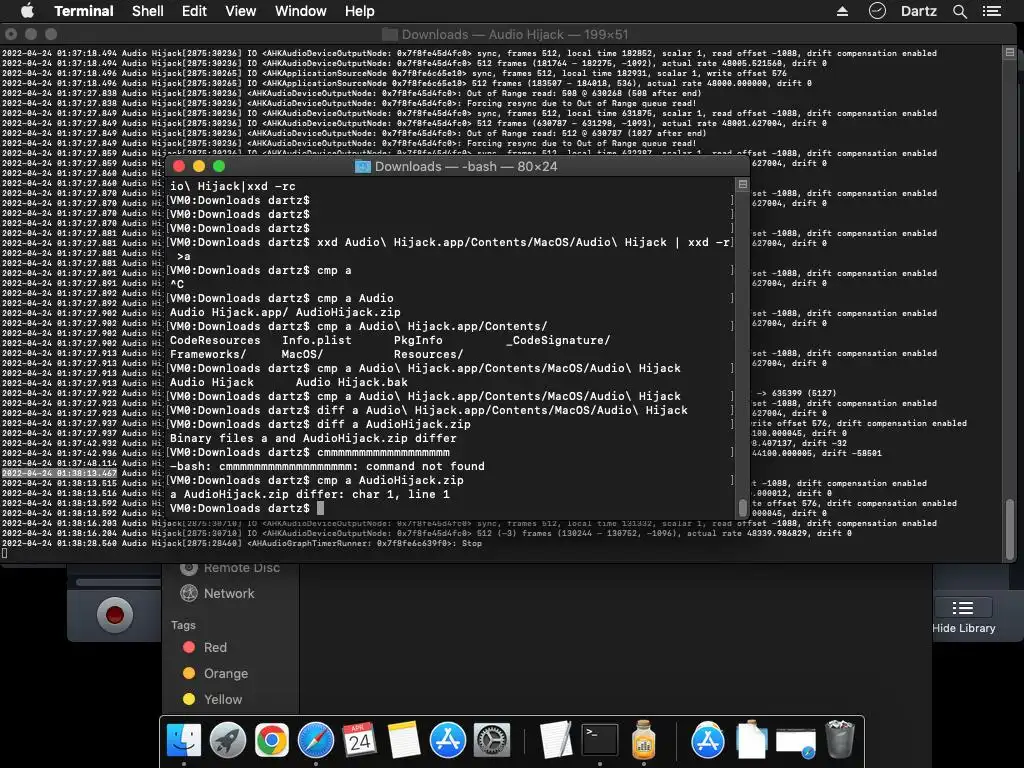This screenshot has width=1024, height=768.
Task: Switch to Terminal in the Dock
Action: 600,740
